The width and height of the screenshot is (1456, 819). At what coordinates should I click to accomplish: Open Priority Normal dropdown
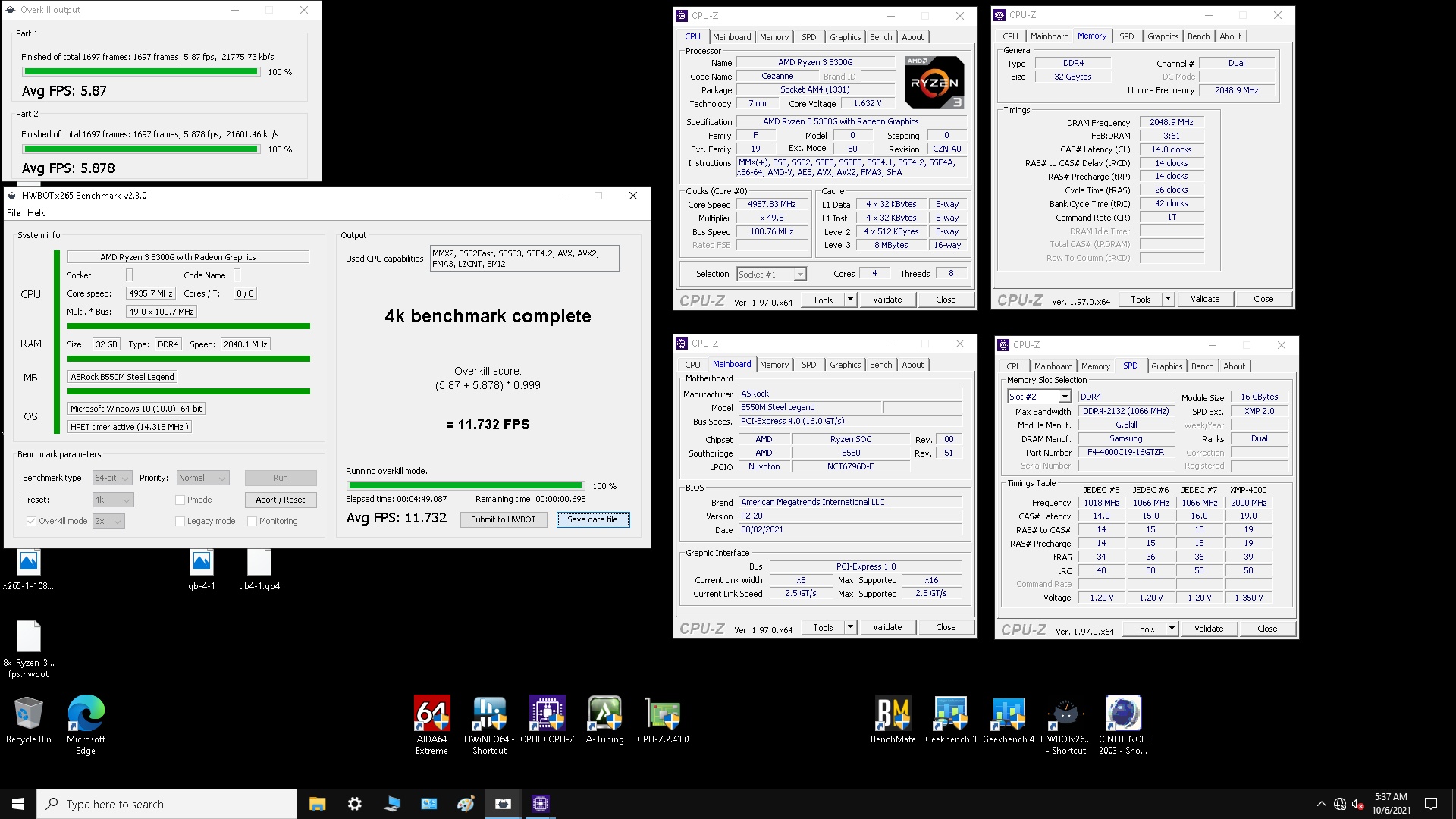(x=202, y=478)
